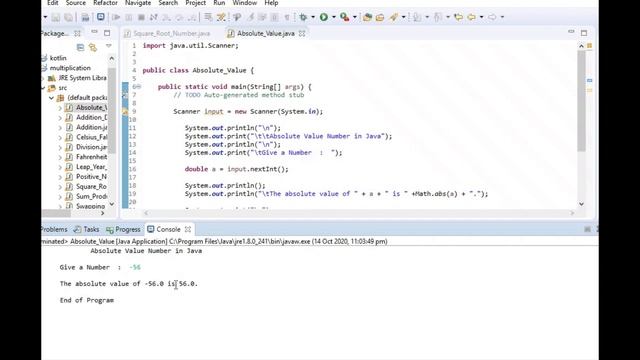The image size is (640, 360).
Task: Toggle Link with Editor in Package Explorer
Action: 93,47
